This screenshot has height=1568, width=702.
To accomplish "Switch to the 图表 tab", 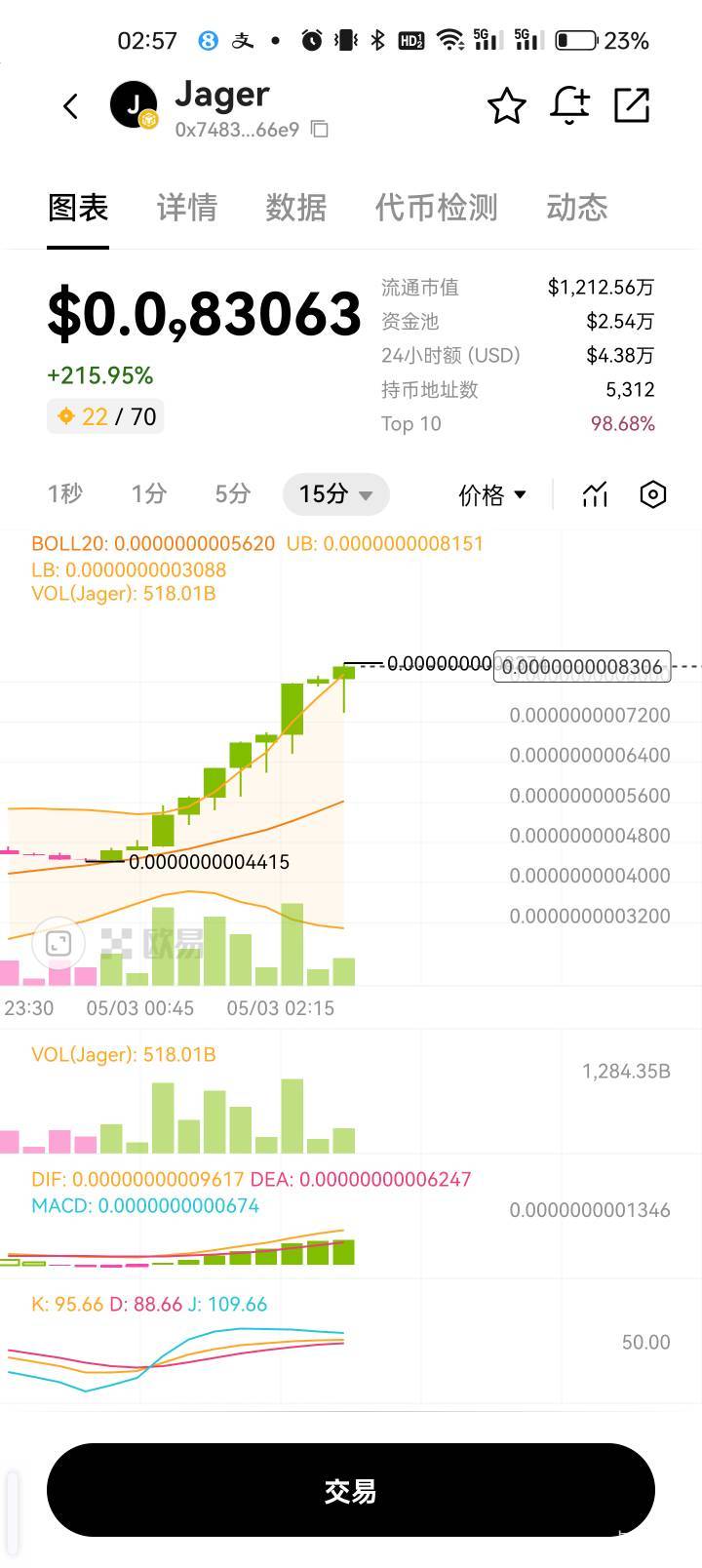I will click(78, 207).
